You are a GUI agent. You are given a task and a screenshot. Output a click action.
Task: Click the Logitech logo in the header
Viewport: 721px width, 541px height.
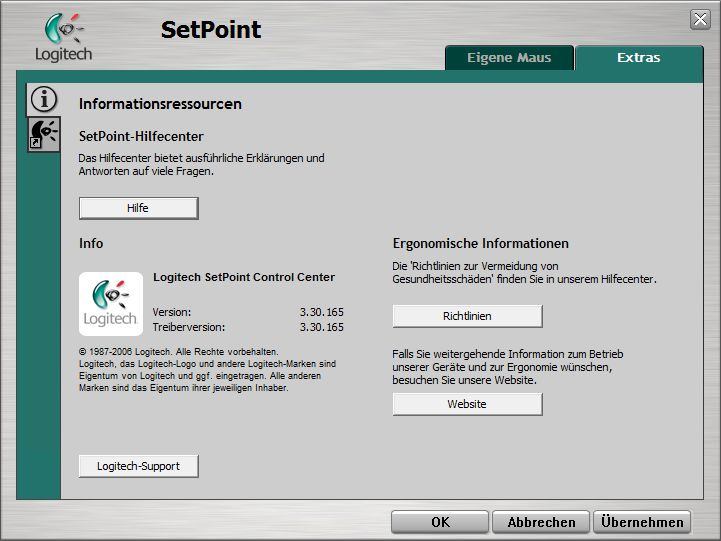tap(63, 37)
